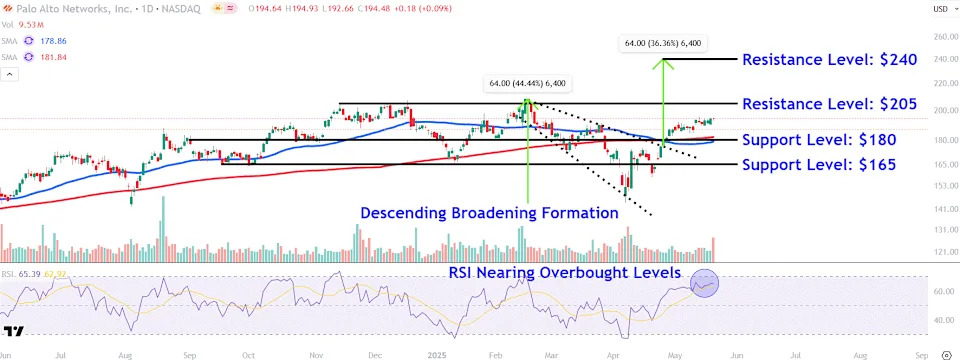Click the 240.00 price axis label

point(946,59)
